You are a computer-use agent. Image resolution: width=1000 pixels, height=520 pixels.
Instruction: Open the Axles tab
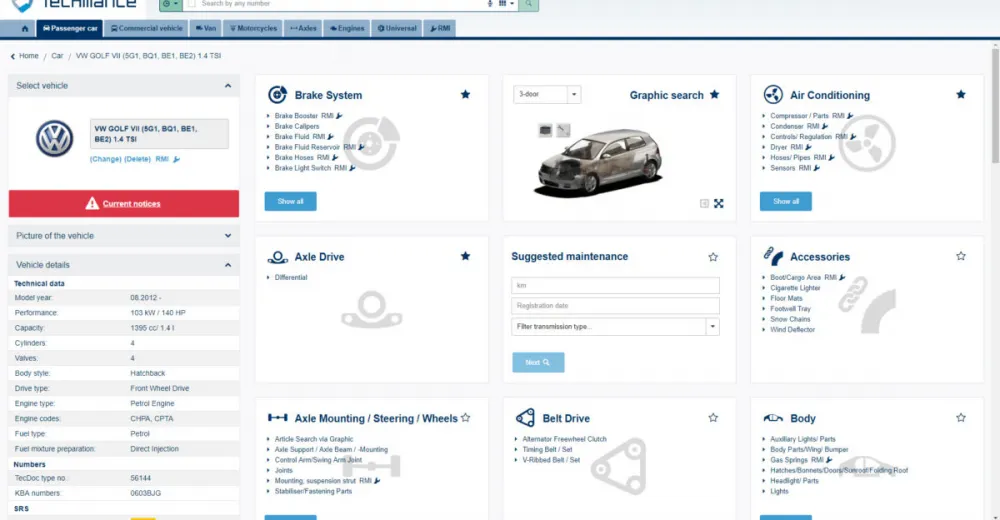303,28
